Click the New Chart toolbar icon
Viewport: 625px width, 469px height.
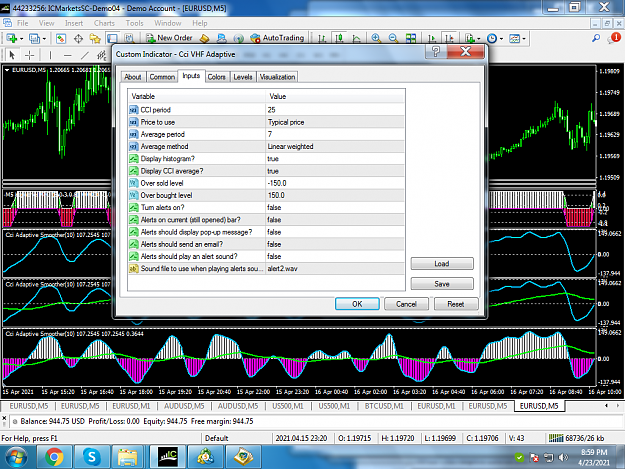pyautogui.click(x=11, y=38)
